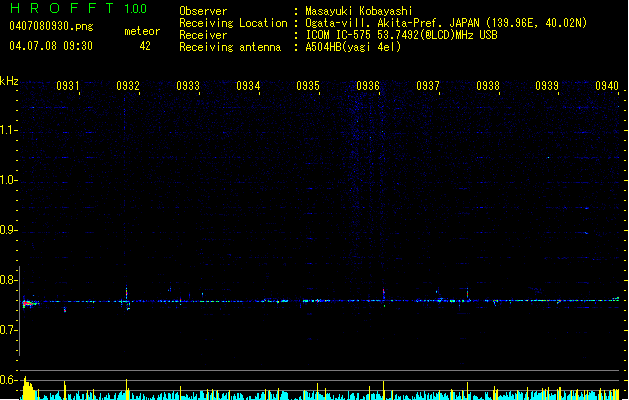Click the 0936 time marker
The image size is (629, 400).
tap(368, 86)
